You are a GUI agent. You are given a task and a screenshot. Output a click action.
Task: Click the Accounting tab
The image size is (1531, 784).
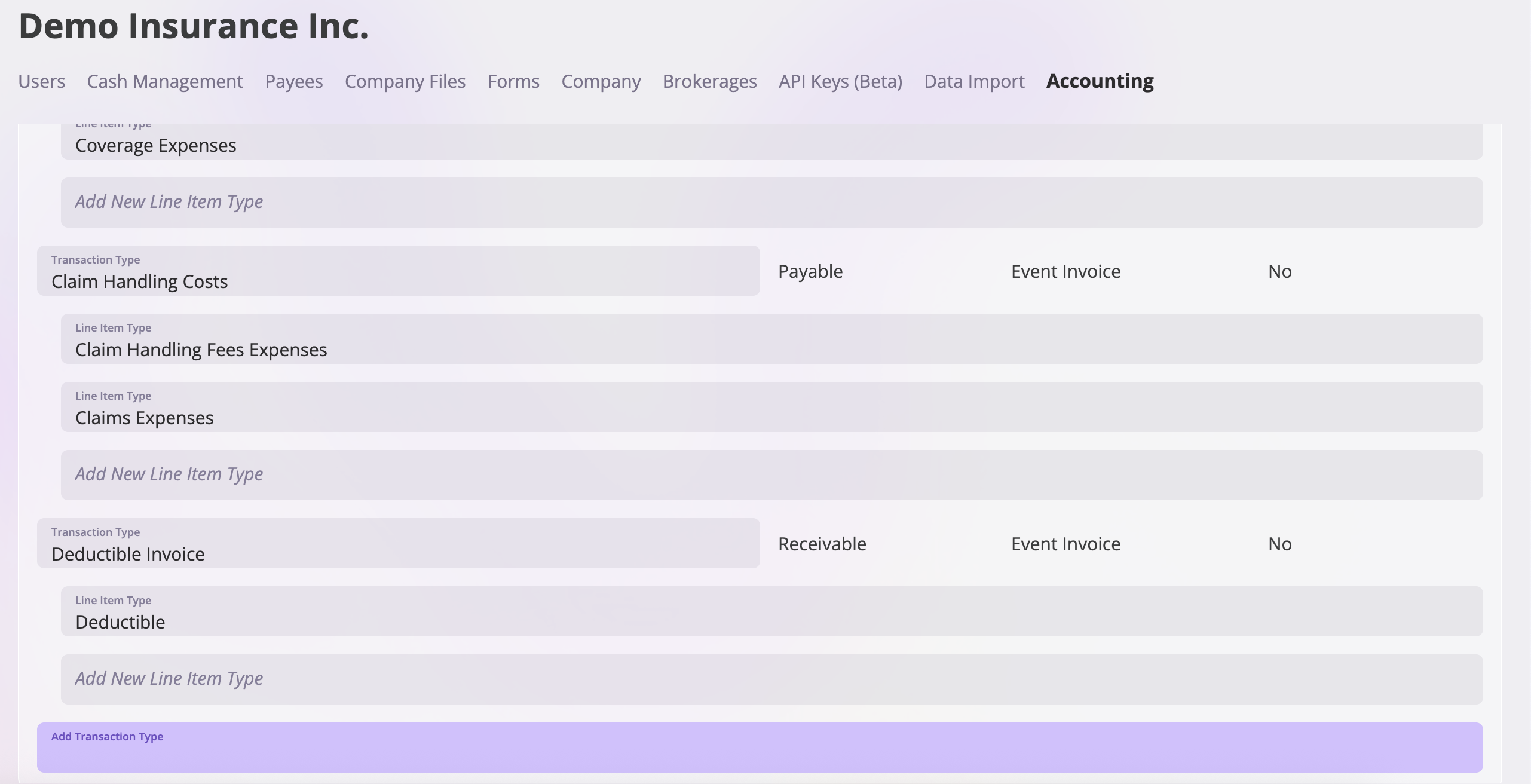1100,81
